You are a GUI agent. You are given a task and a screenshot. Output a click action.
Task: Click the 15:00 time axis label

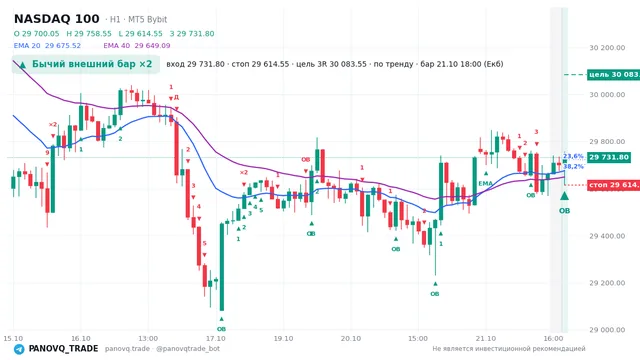(418, 338)
